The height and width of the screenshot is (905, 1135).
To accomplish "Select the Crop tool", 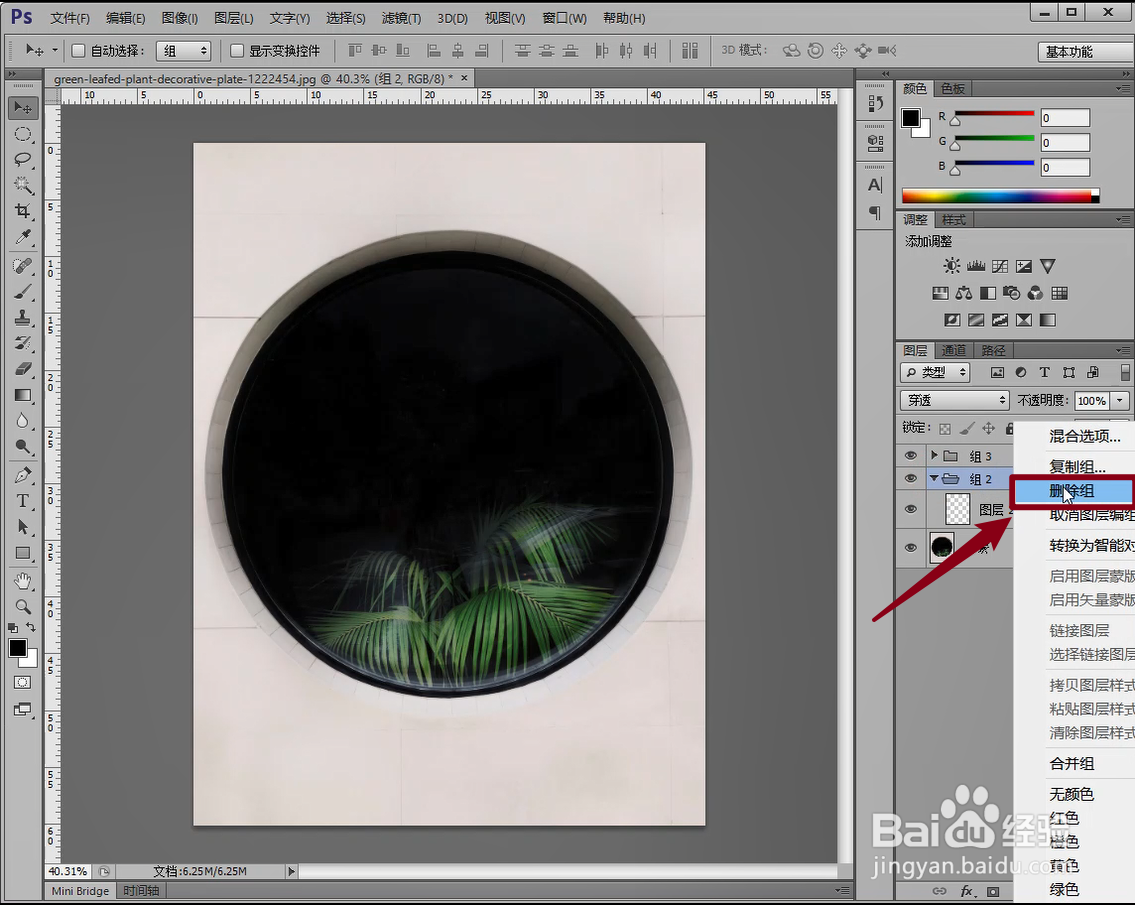I will 22,211.
